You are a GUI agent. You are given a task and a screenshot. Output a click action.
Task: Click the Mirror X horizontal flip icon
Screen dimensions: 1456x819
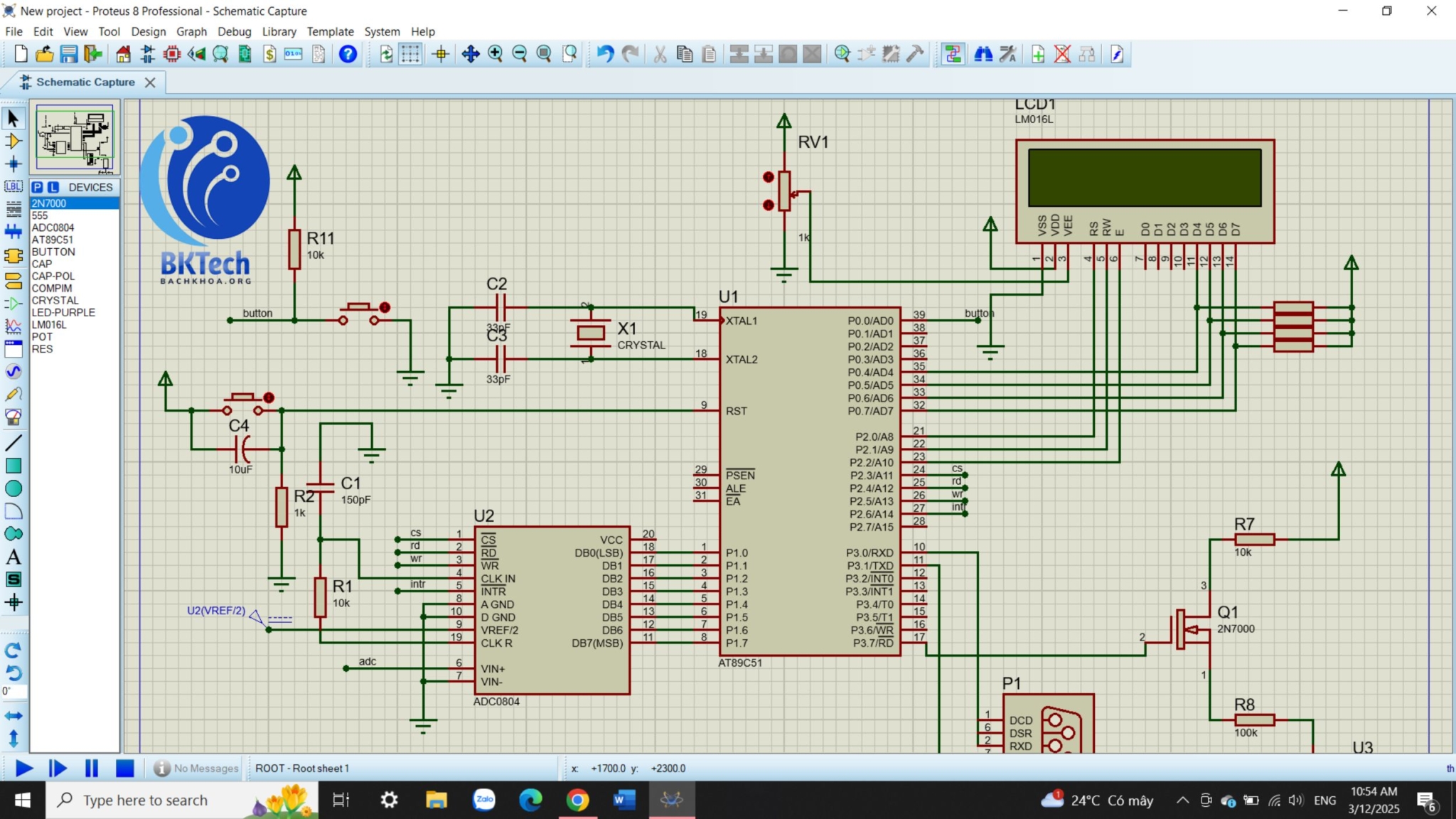pyautogui.click(x=14, y=716)
